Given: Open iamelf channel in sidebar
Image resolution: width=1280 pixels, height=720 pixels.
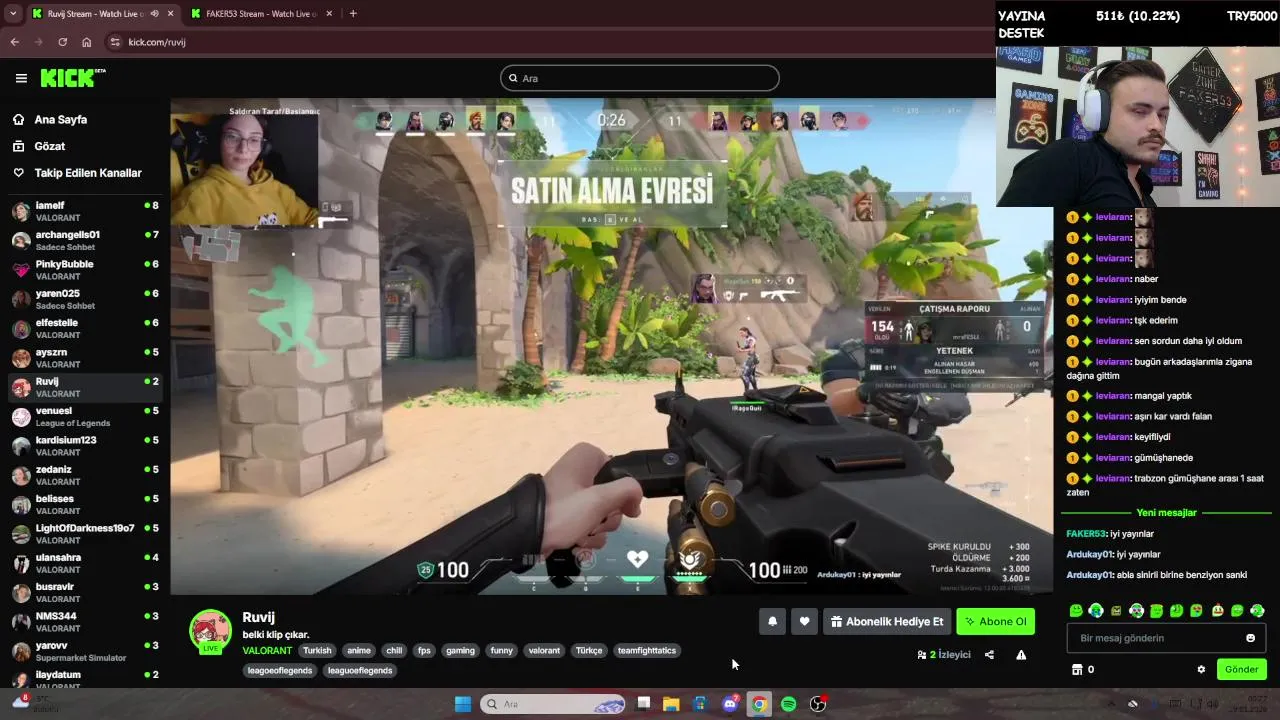Looking at the screenshot, I should click(84, 210).
